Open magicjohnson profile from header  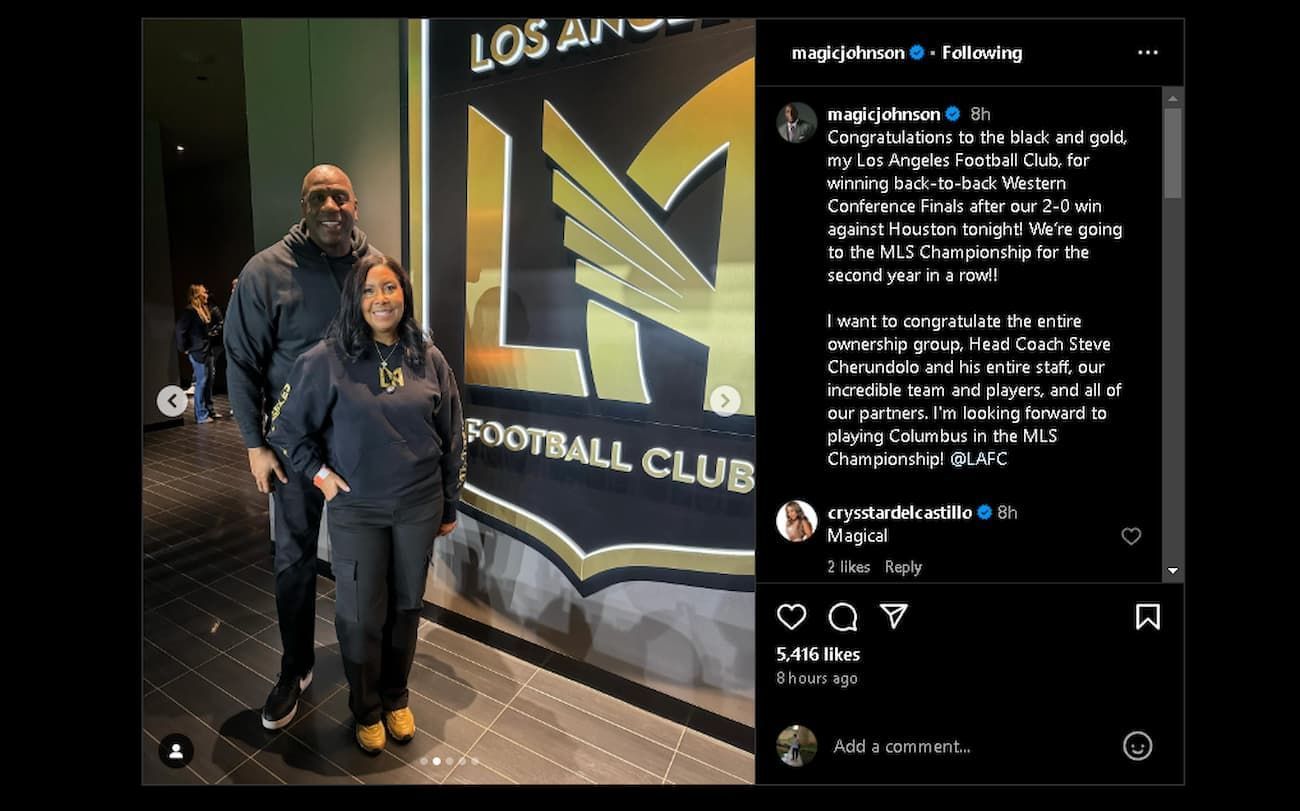click(x=848, y=53)
